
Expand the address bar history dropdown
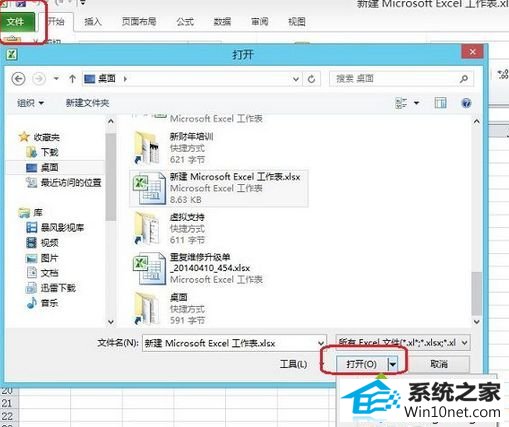click(296, 79)
